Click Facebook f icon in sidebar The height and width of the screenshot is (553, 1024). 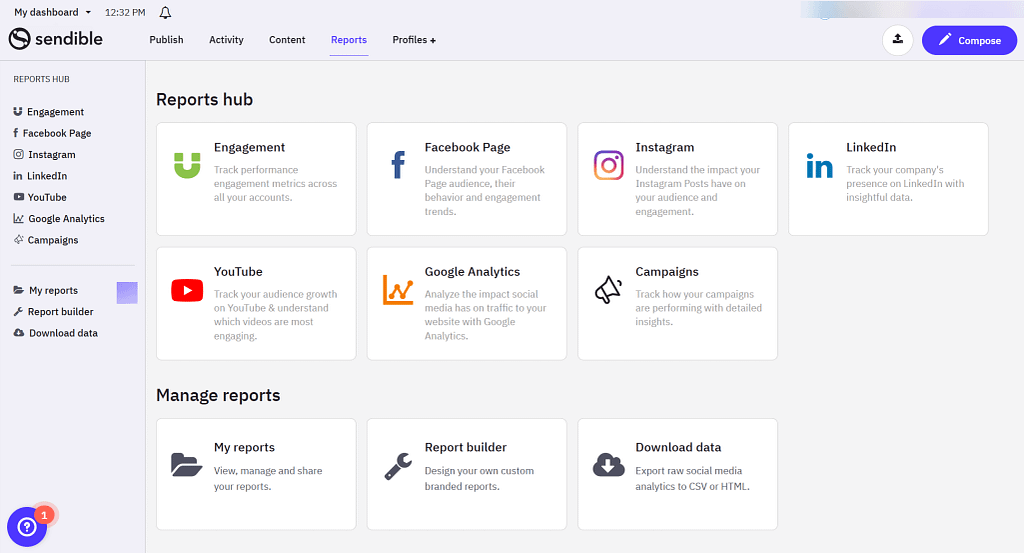(16, 133)
